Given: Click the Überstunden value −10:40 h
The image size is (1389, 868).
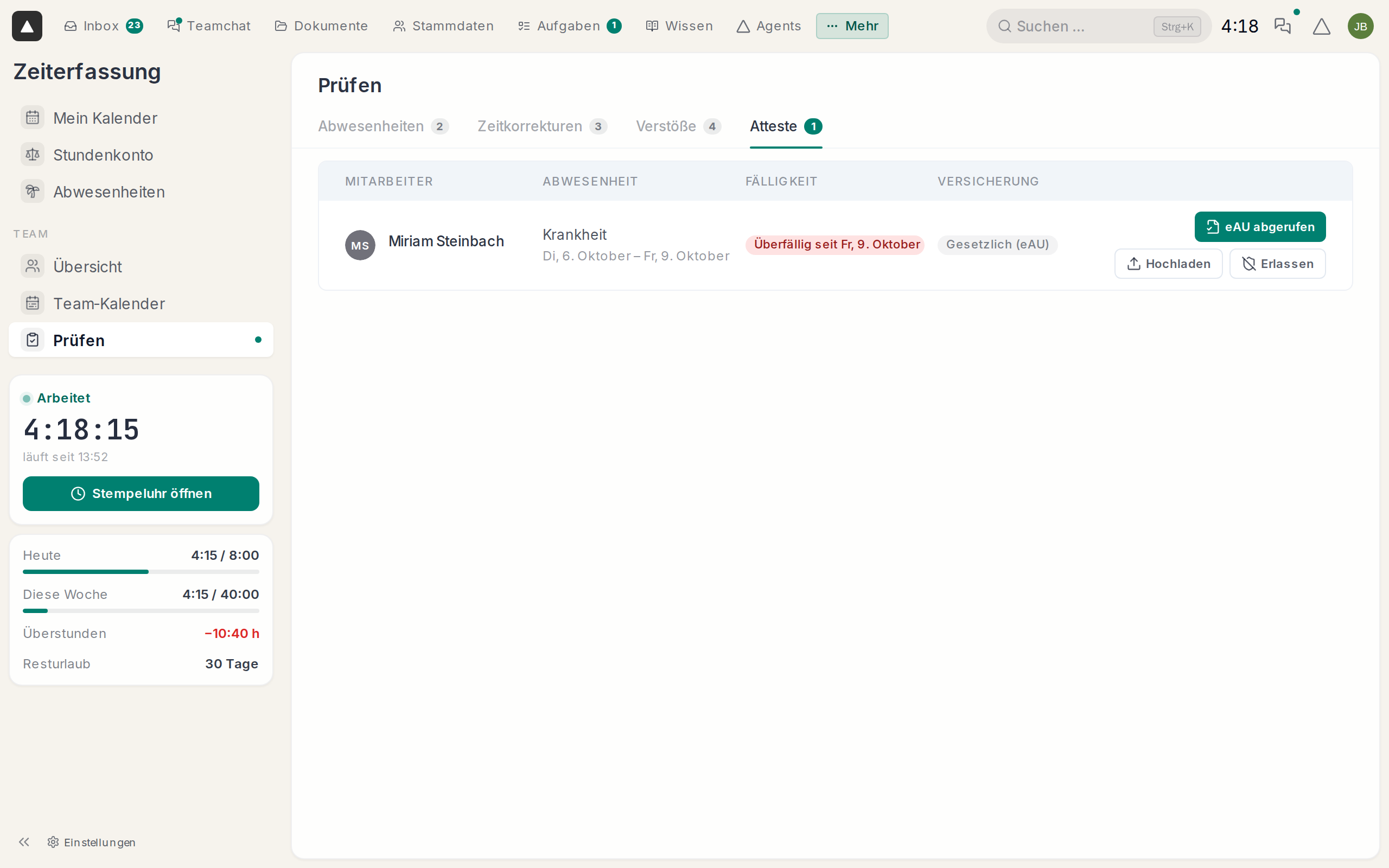Looking at the screenshot, I should 232,633.
